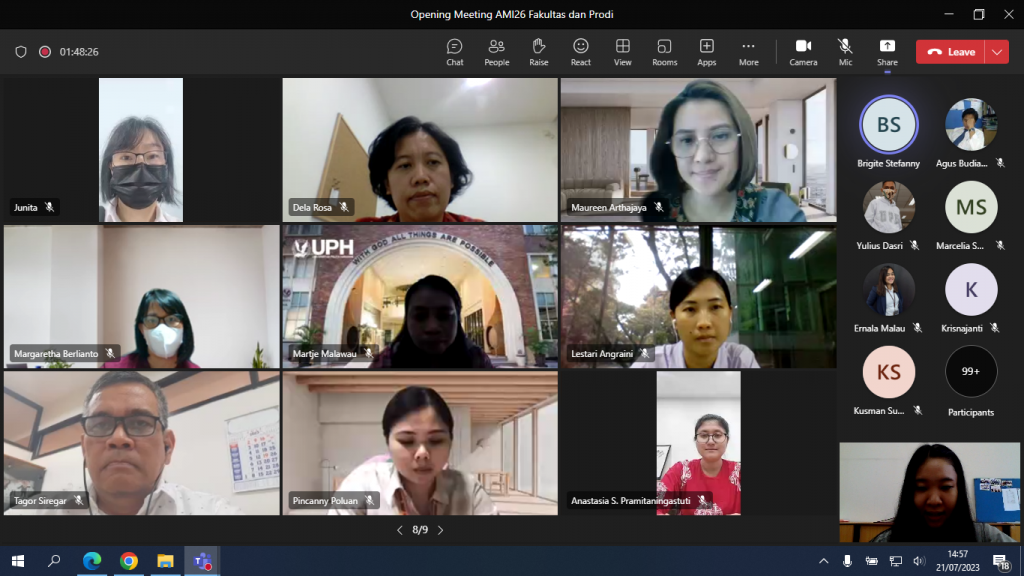The width and height of the screenshot is (1024, 576).
Task: Open the More actions menu
Action: 748,52
